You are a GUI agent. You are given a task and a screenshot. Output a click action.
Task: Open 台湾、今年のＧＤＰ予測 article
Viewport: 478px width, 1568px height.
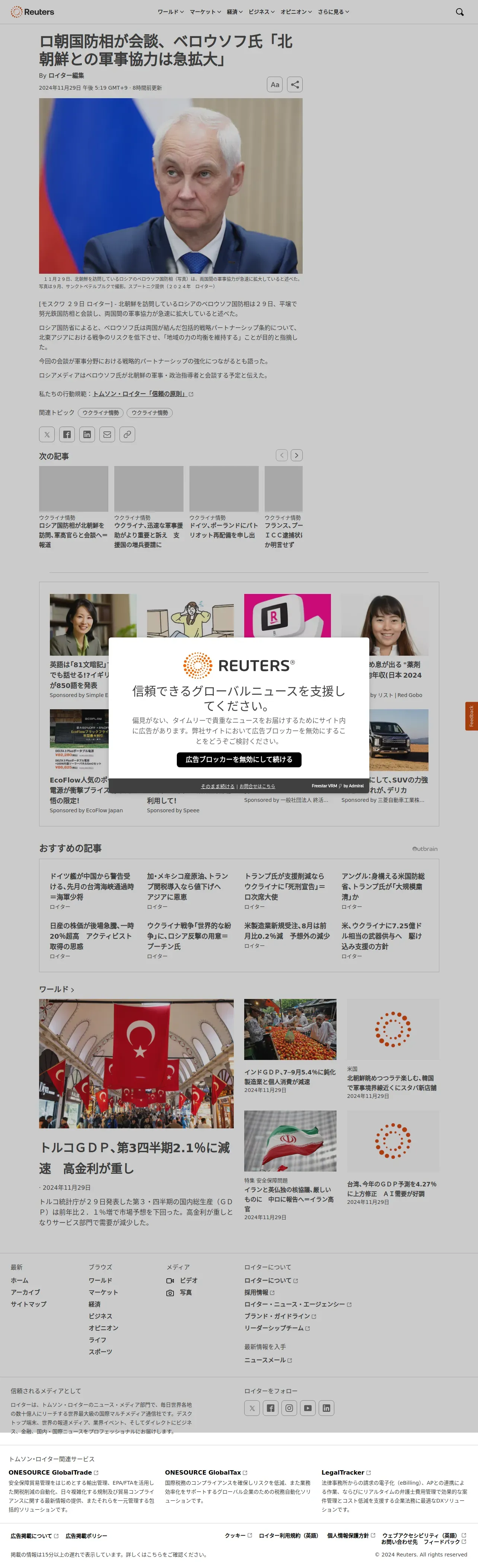392,1189
